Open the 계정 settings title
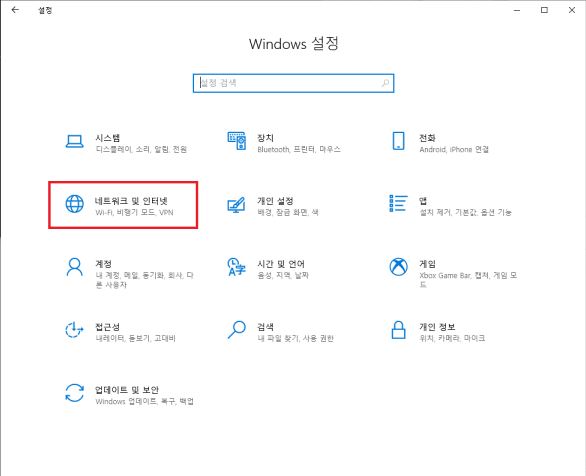This screenshot has width=586, height=476. tap(104, 264)
